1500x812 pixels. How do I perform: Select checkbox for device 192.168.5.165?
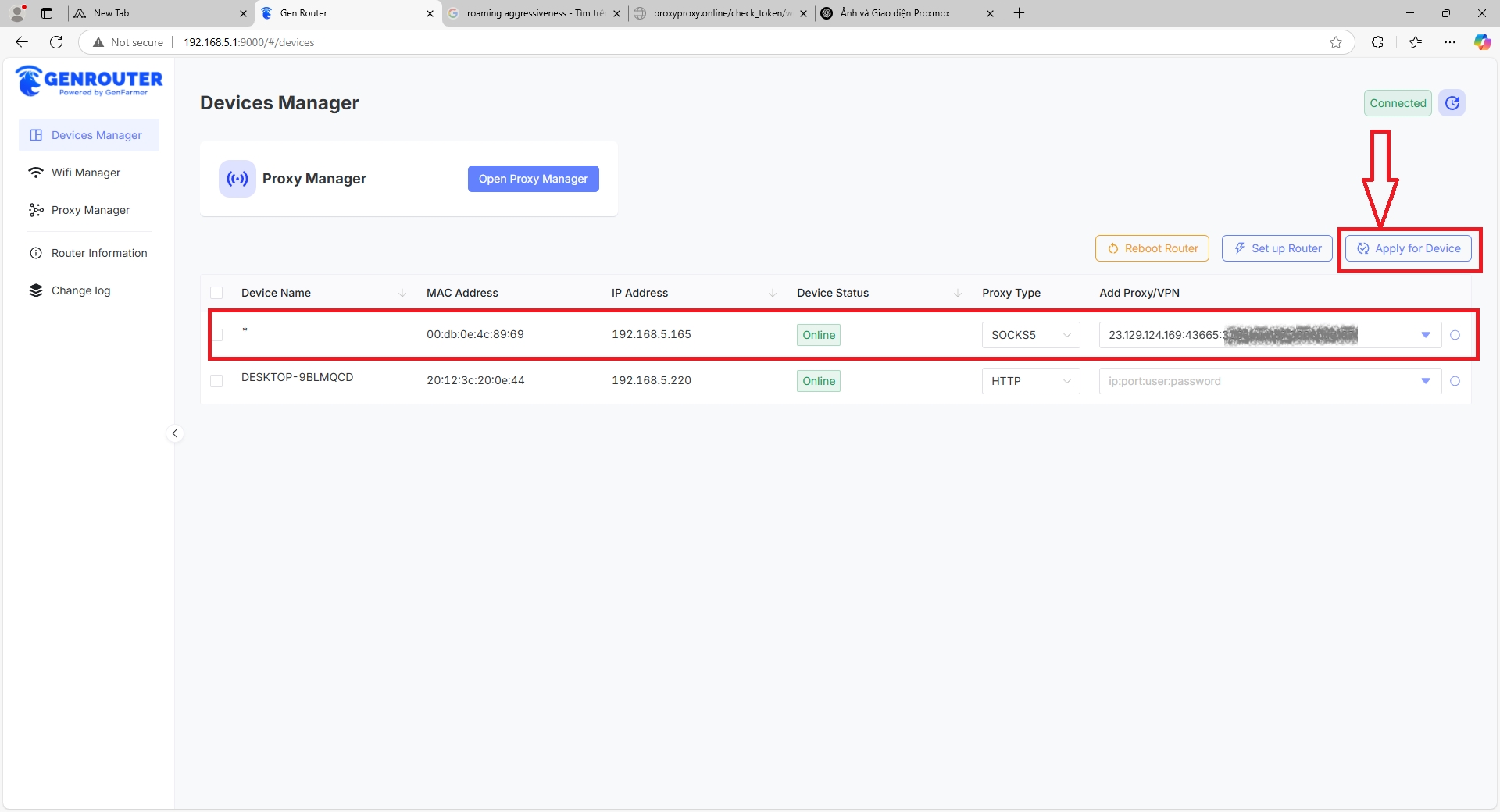click(x=216, y=335)
